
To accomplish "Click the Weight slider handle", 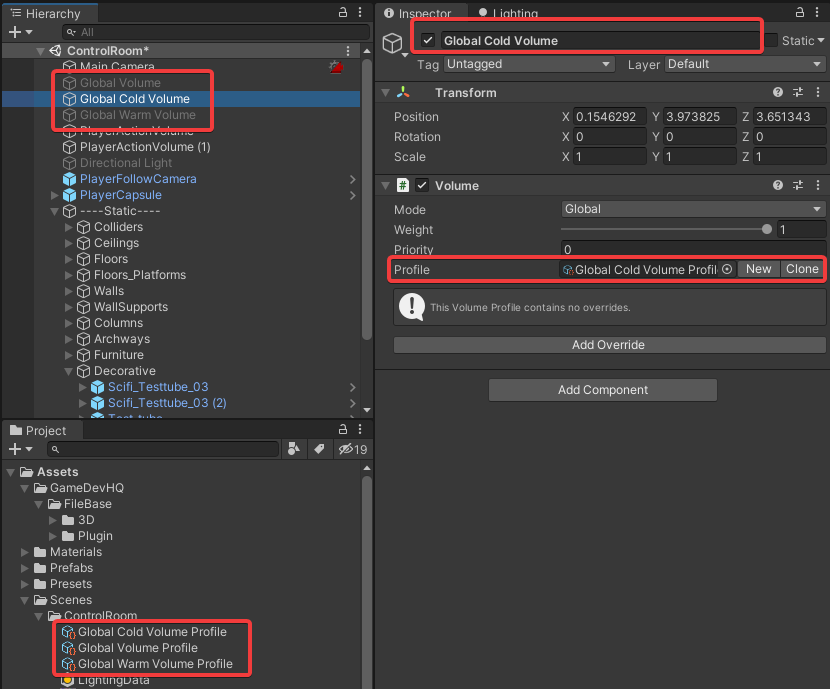I will (x=766, y=230).
